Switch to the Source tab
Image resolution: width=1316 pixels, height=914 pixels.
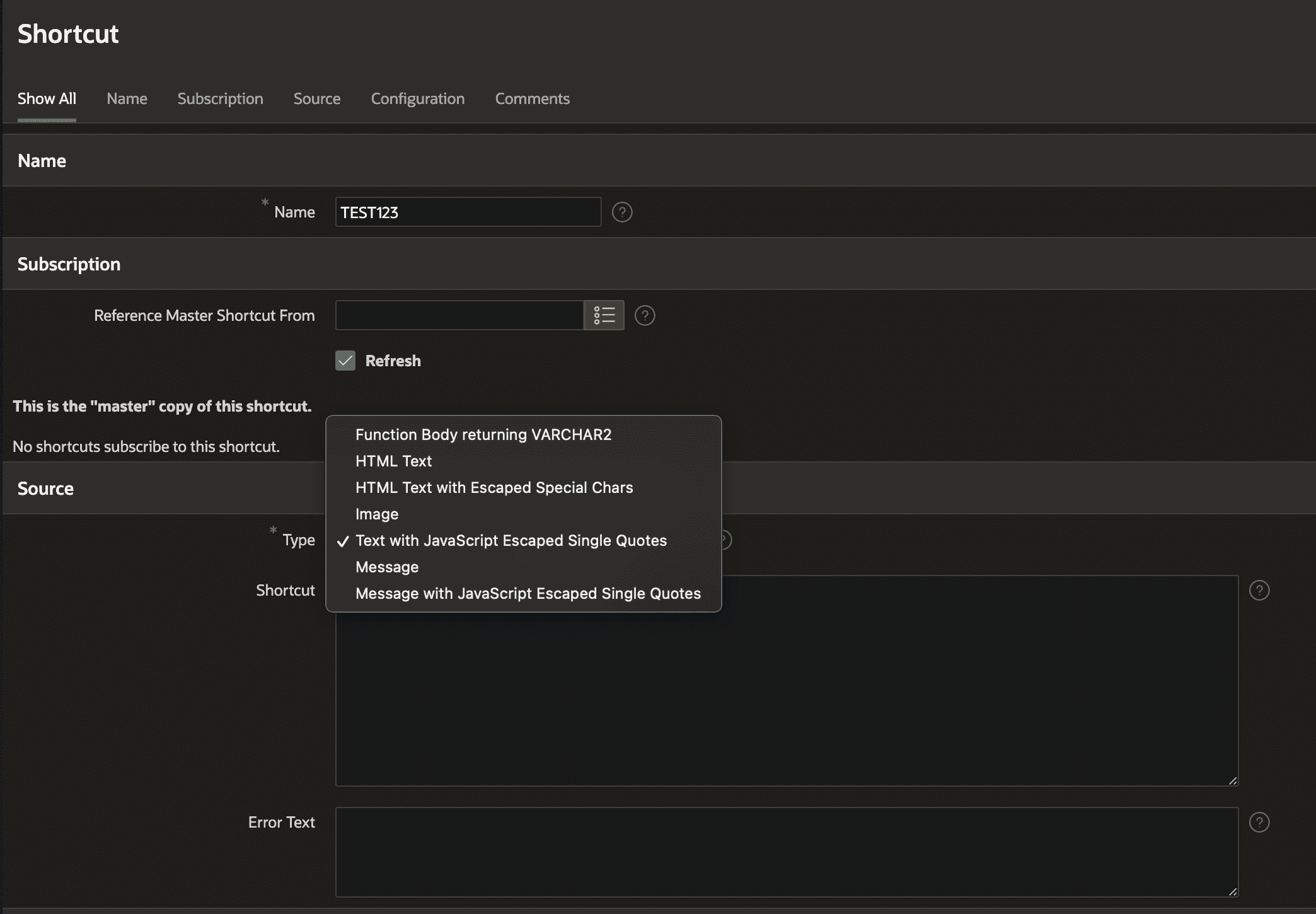pyautogui.click(x=316, y=99)
